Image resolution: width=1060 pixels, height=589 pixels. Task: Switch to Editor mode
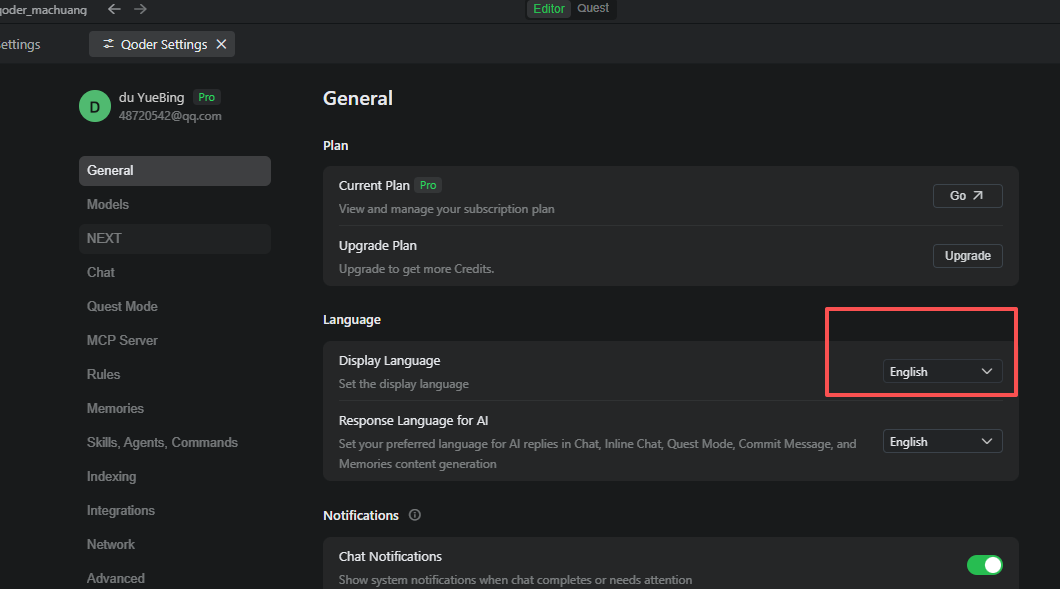(x=548, y=9)
